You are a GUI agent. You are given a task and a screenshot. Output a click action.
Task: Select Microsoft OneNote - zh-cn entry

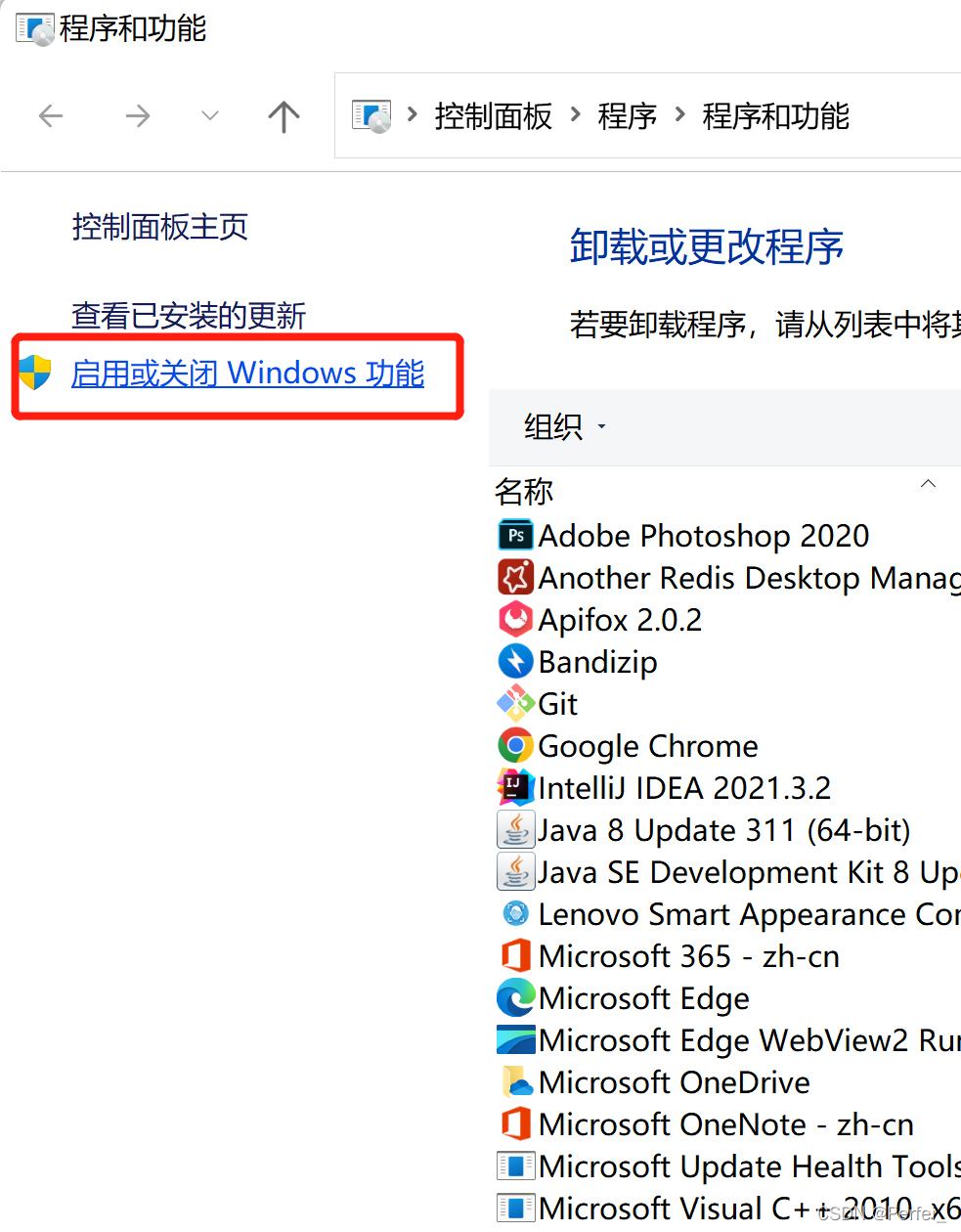(725, 1124)
